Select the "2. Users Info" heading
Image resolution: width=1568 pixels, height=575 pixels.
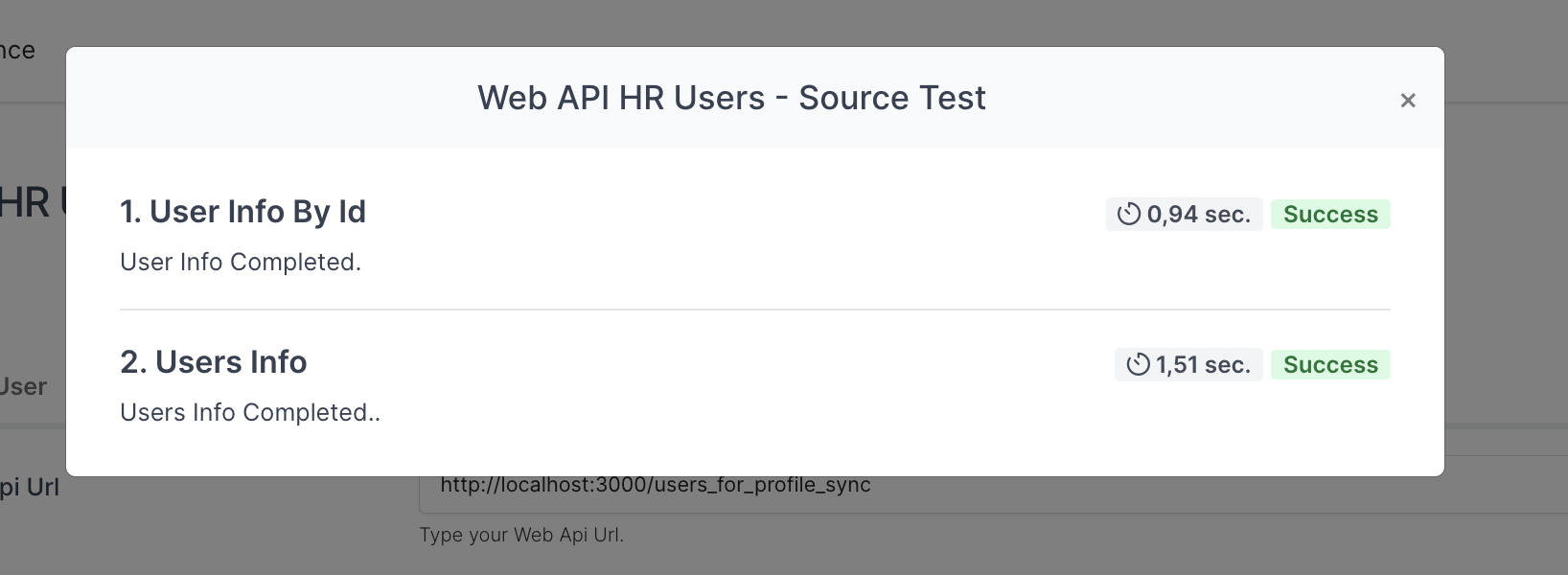(213, 362)
